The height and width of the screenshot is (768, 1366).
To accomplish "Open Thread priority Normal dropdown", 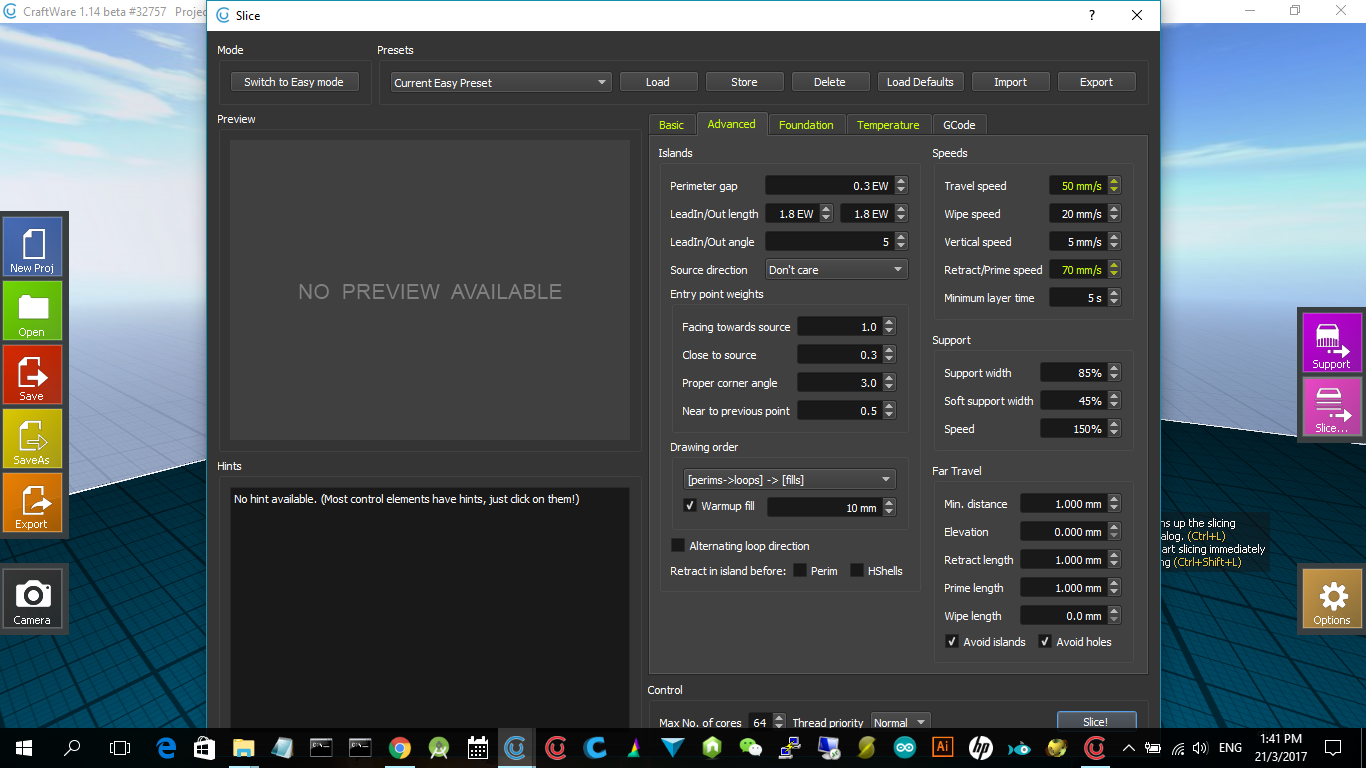I will (x=900, y=722).
